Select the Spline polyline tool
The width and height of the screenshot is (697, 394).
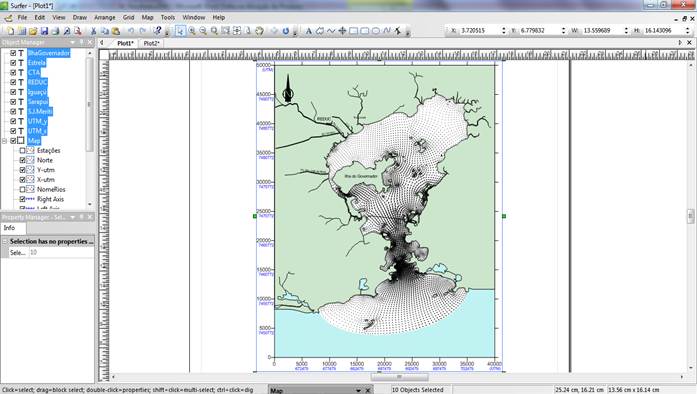tap(387, 31)
